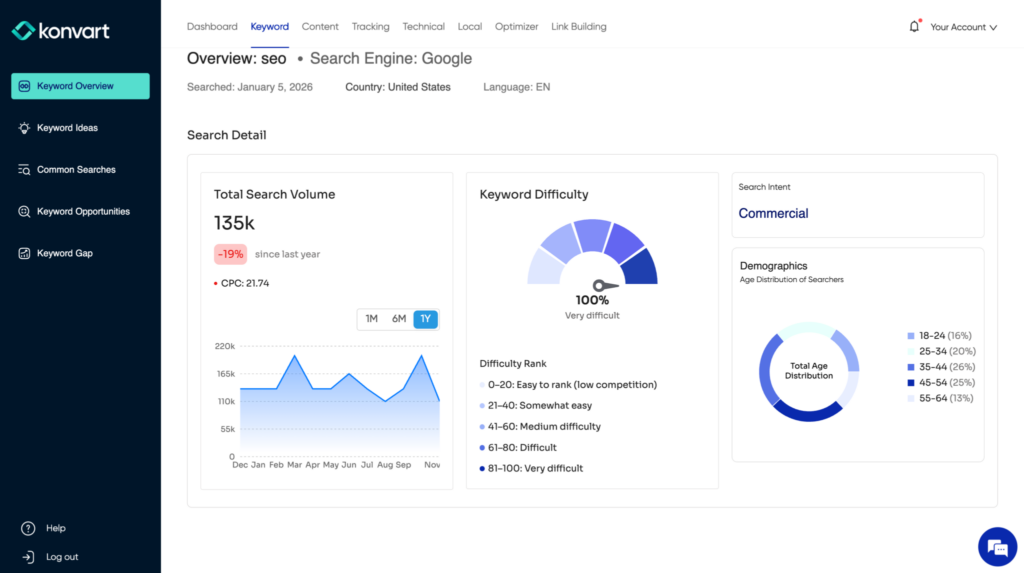Click the 25-34 (20%) legend entry
1024x573 pixels.
942,352
